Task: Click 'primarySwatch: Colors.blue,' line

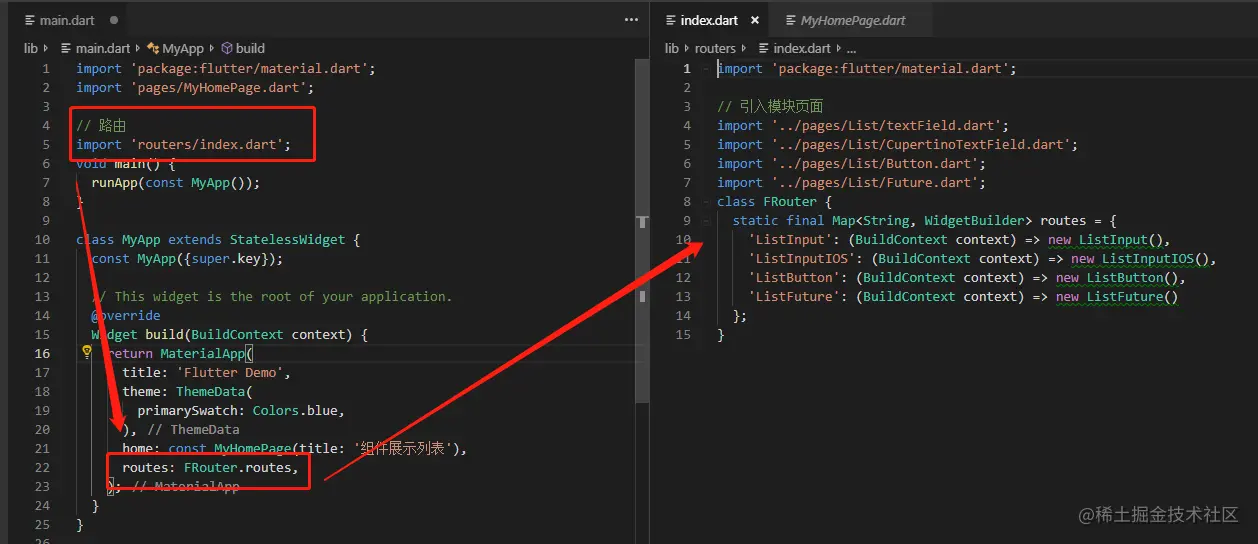Action: (x=241, y=411)
